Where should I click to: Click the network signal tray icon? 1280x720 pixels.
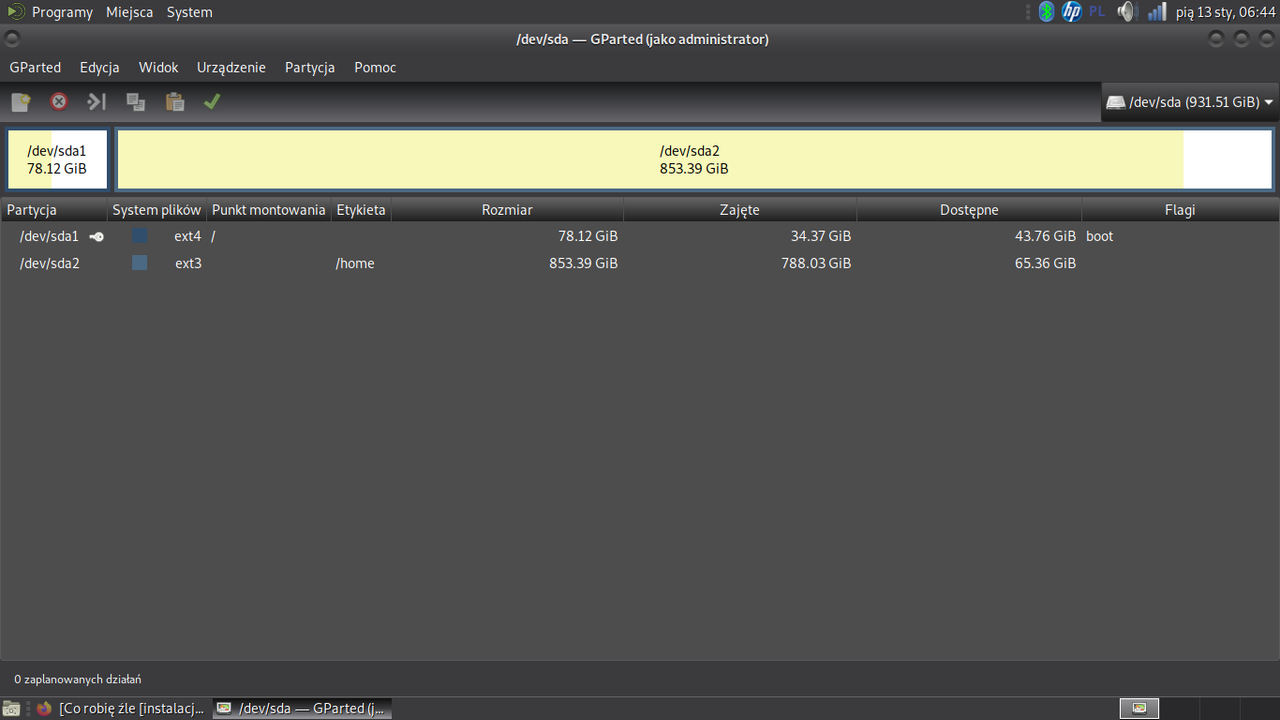coord(1157,12)
